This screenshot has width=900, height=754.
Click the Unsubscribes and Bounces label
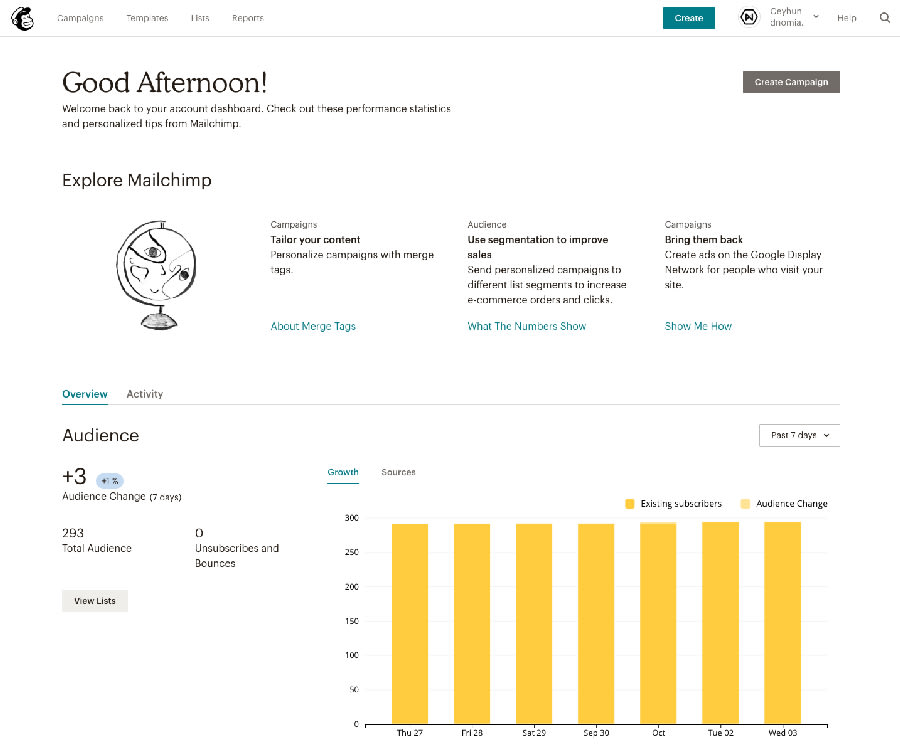click(237, 555)
